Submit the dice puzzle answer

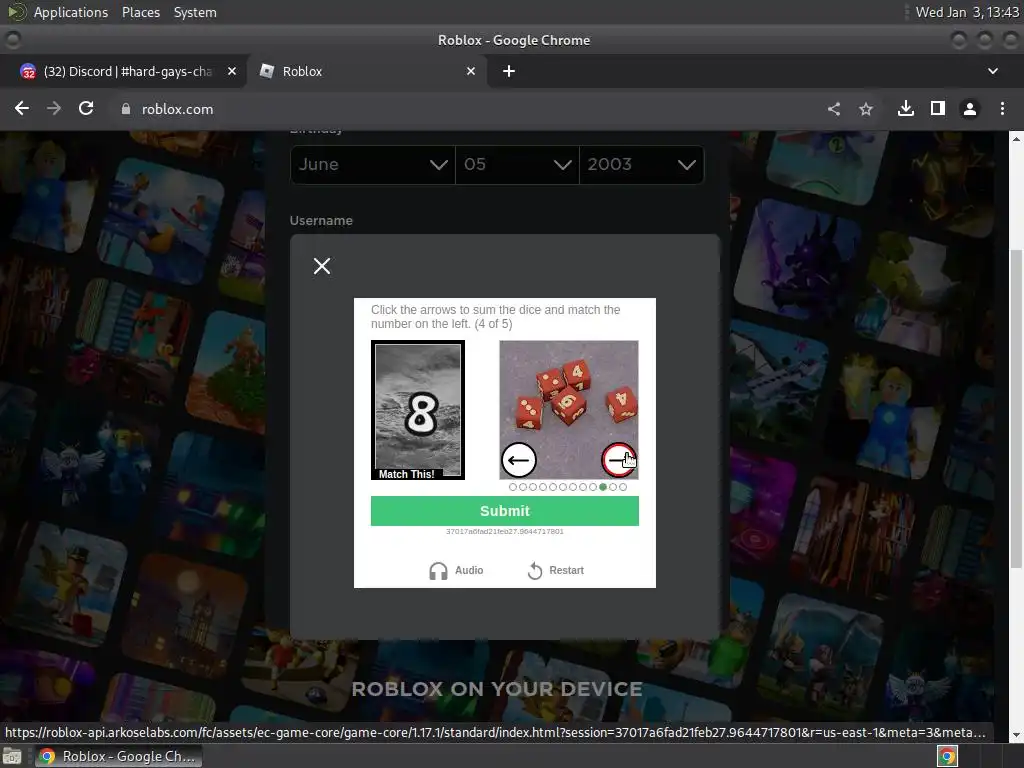coord(505,511)
